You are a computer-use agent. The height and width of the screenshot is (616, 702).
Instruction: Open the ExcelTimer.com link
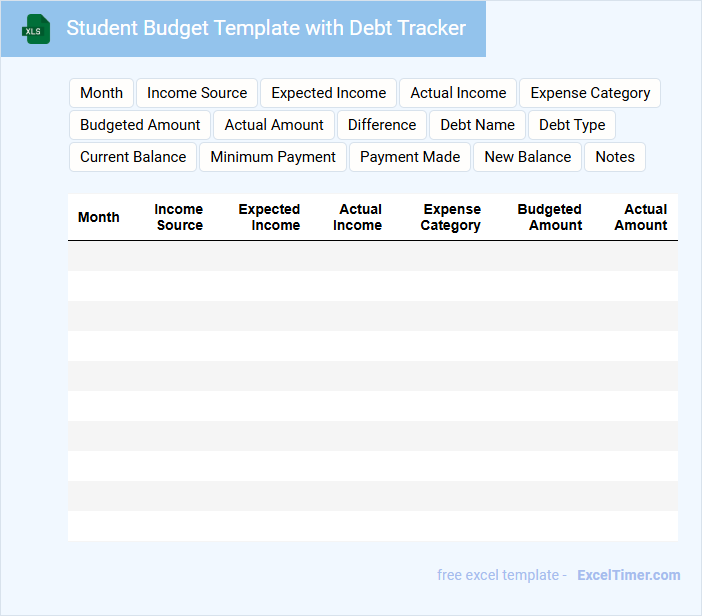tap(628, 575)
